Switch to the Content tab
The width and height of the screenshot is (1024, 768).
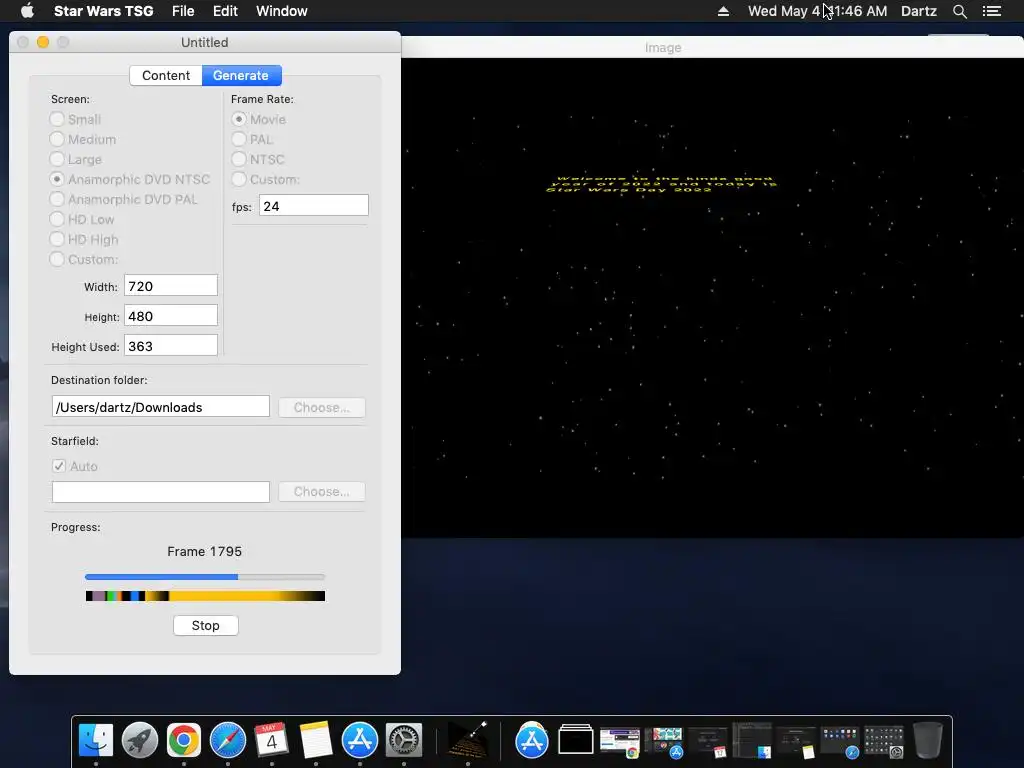[166, 75]
